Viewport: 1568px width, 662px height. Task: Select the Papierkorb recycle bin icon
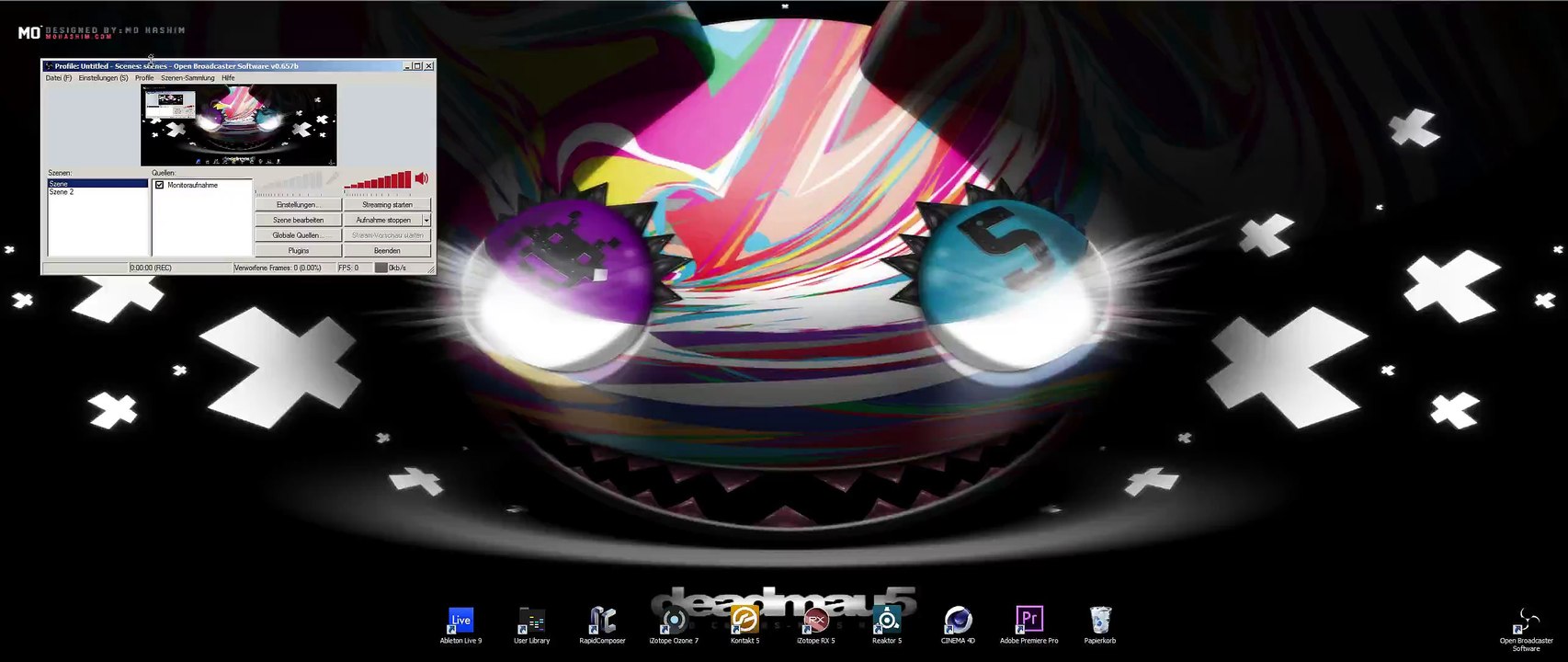pos(1099,625)
